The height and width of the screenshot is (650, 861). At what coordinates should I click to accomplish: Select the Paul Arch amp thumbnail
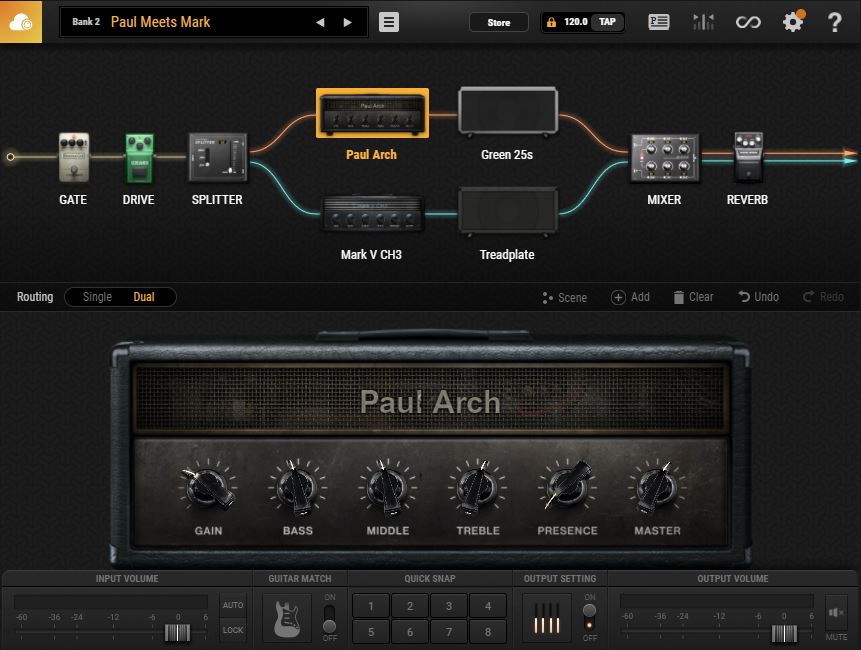click(372, 113)
